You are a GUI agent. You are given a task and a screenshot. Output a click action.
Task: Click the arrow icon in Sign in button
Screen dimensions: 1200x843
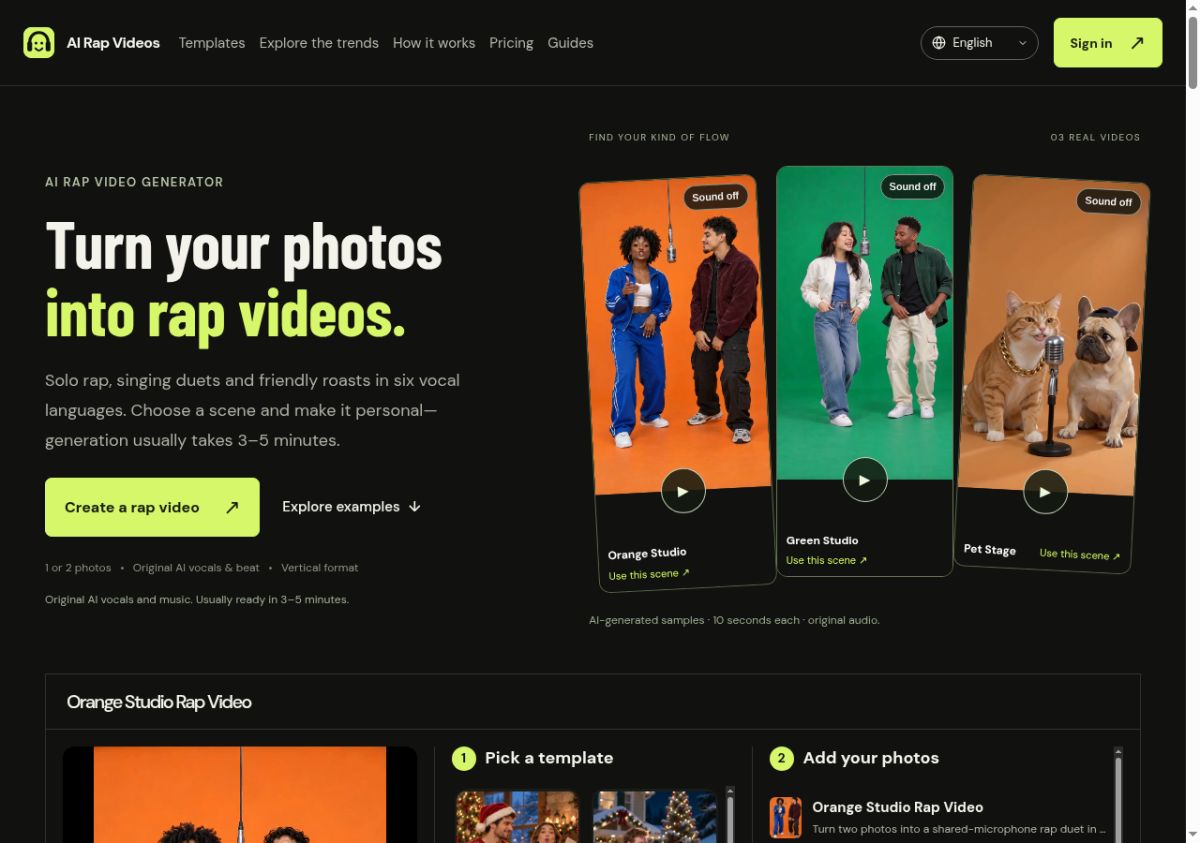click(1137, 43)
